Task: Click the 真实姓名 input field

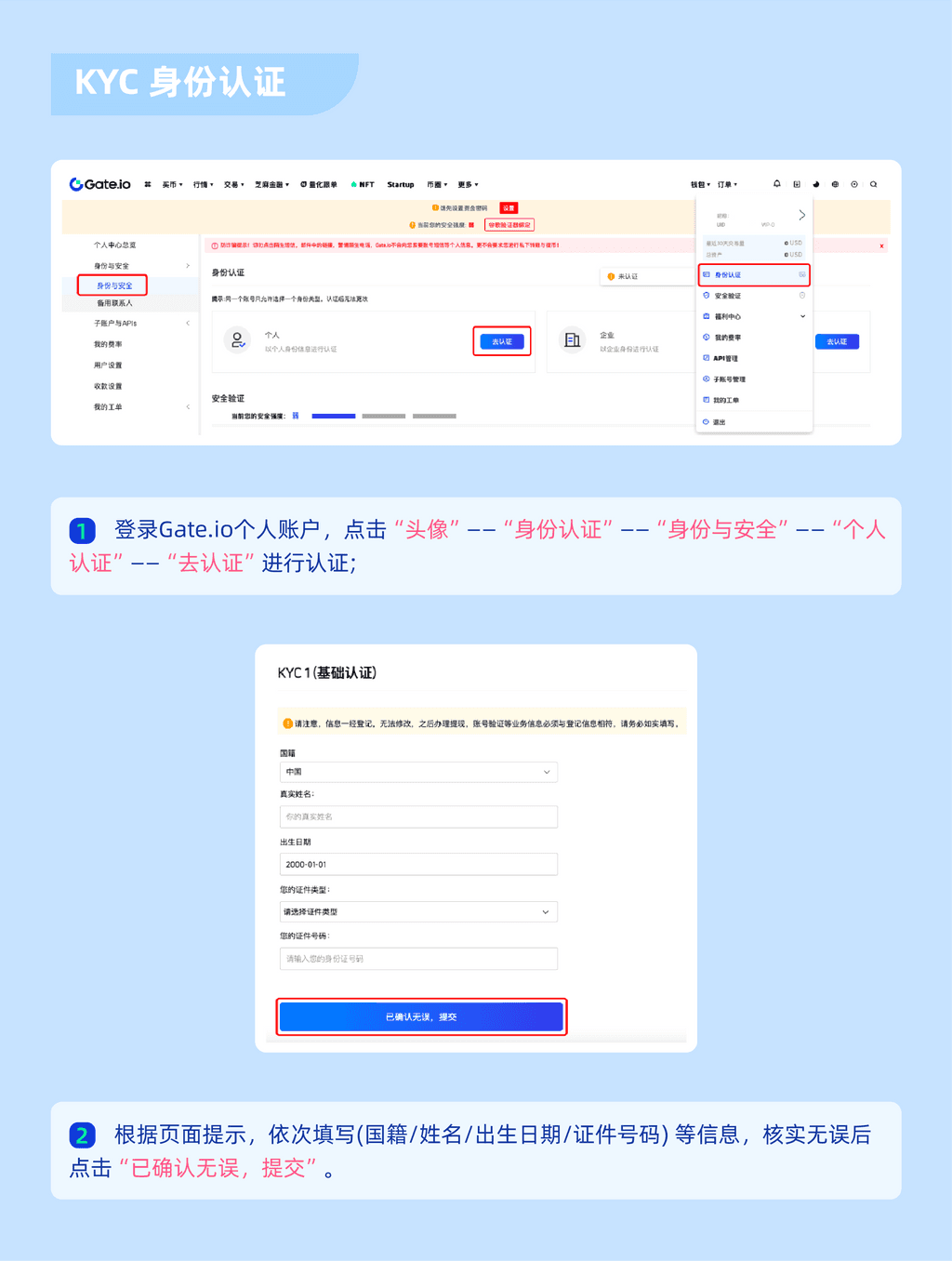Action: 418,816
